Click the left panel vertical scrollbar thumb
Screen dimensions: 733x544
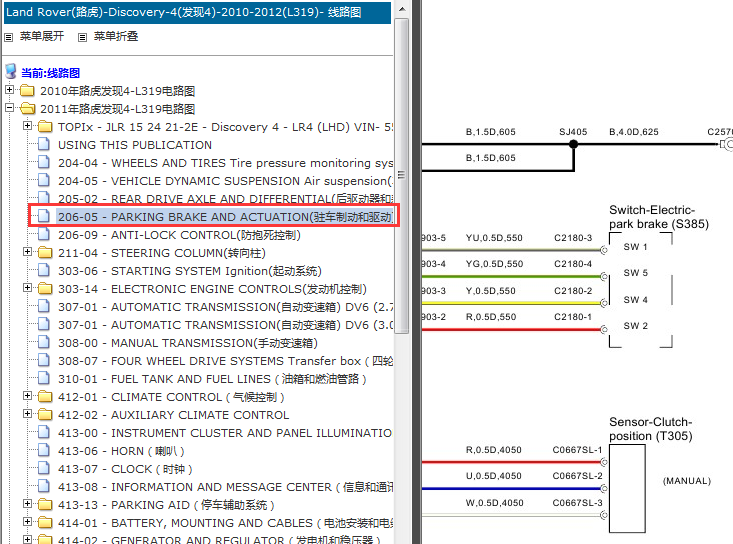[x=402, y=175]
